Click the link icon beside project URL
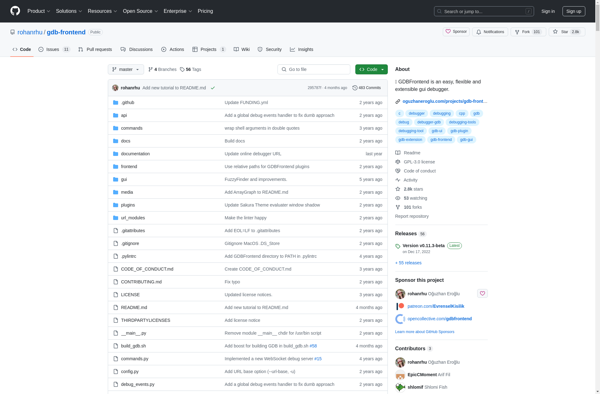The width and height of the screenshot is (600, 394). (x=398, y=101)
